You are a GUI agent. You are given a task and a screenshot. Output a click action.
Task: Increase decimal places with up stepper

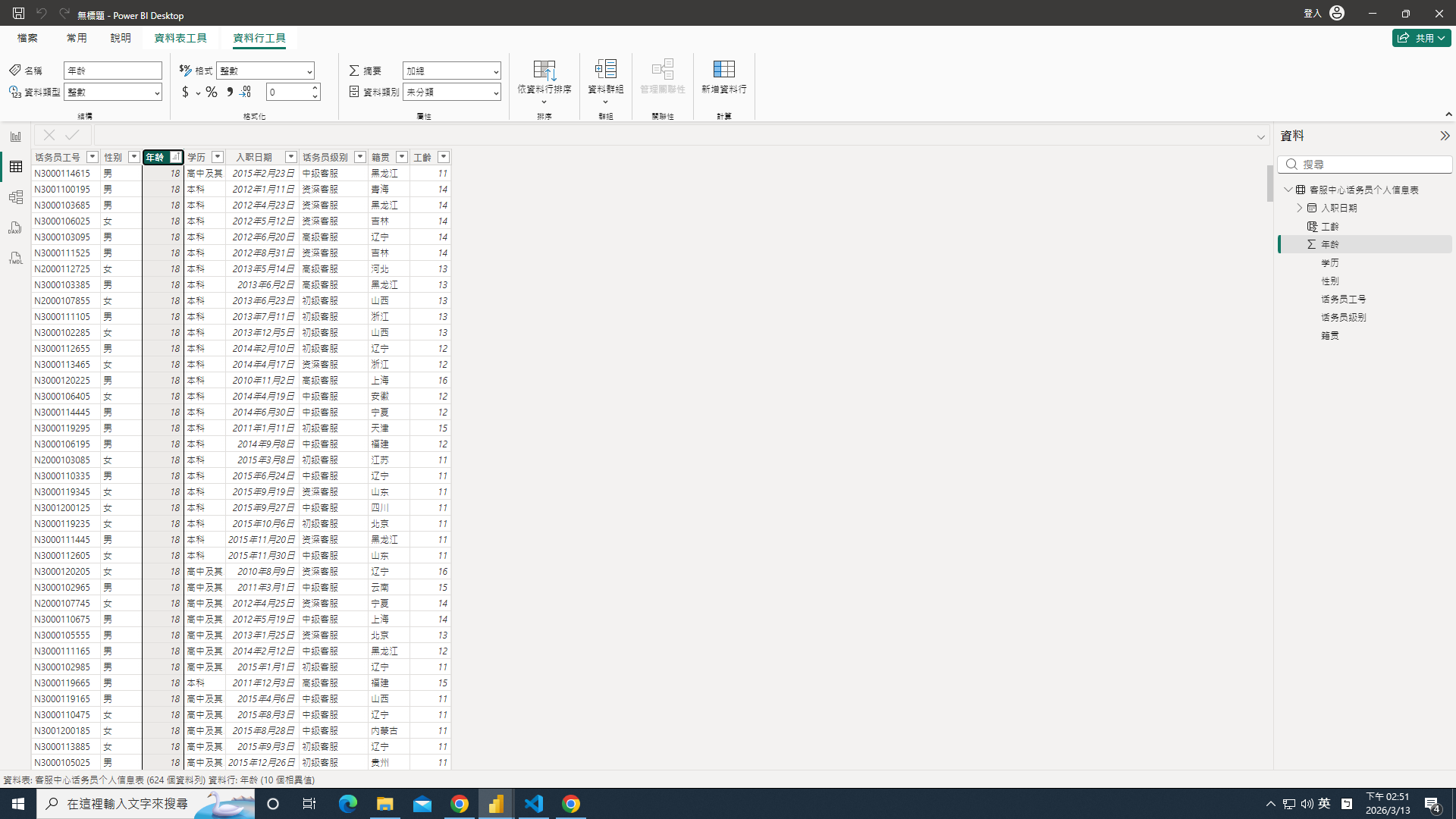(x=315, y=88)
